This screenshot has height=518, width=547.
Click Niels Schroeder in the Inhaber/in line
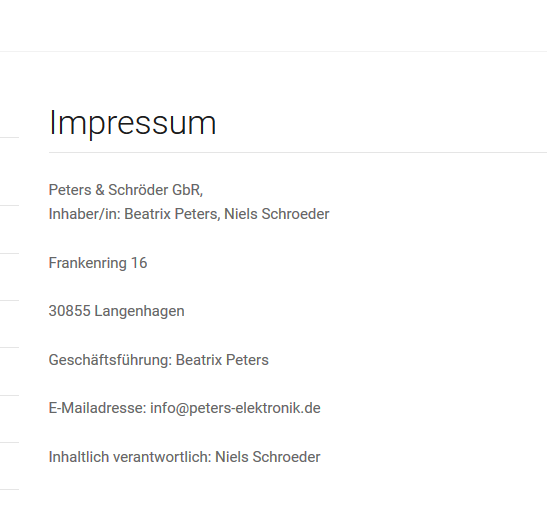pos(277,214)
